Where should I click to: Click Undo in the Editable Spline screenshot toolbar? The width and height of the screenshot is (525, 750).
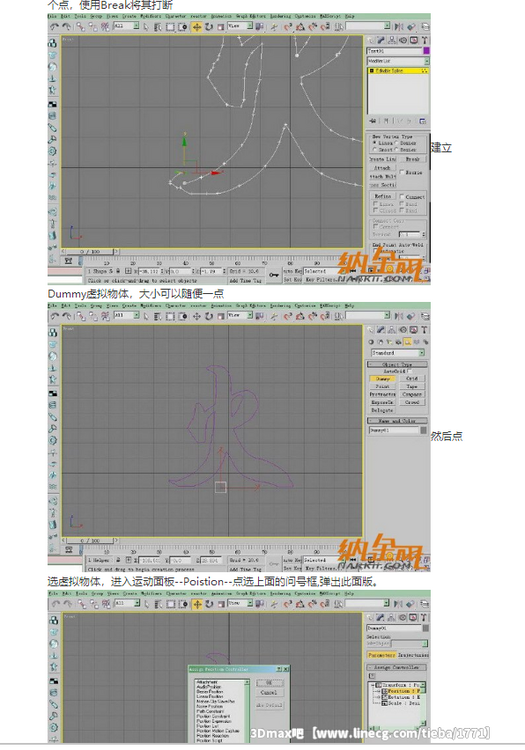(x=55, y=27)
